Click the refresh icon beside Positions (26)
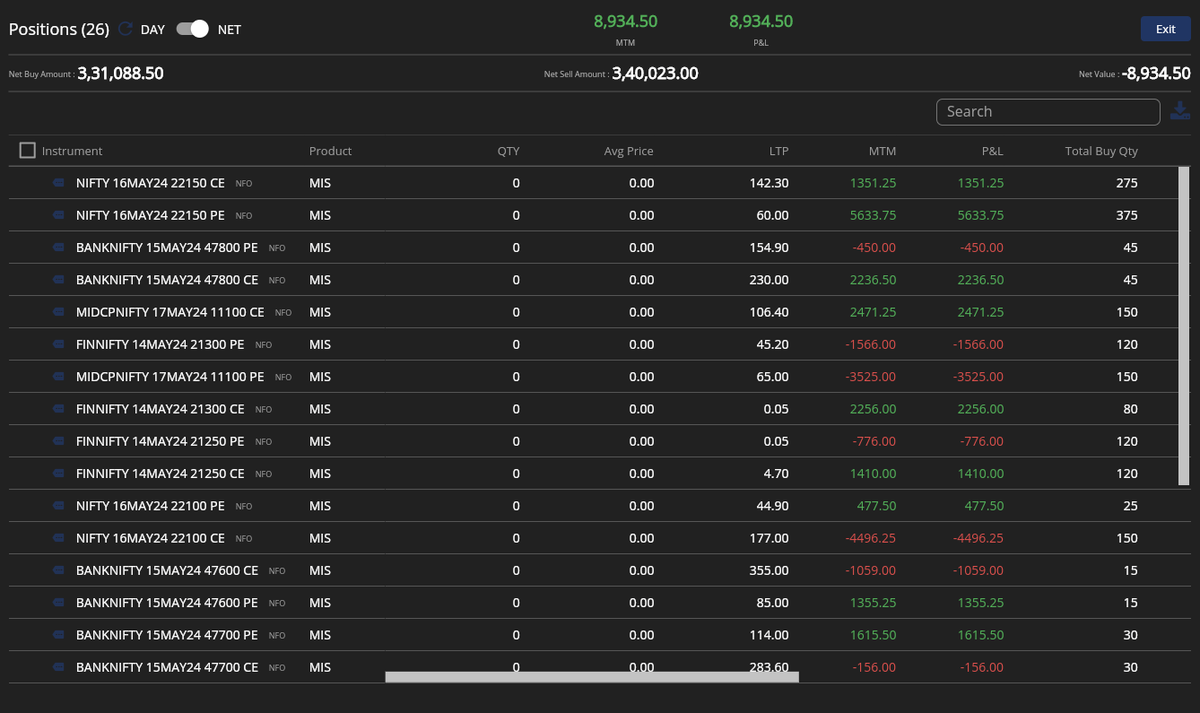Viewport: 1200px width, 713px height. 125,29
